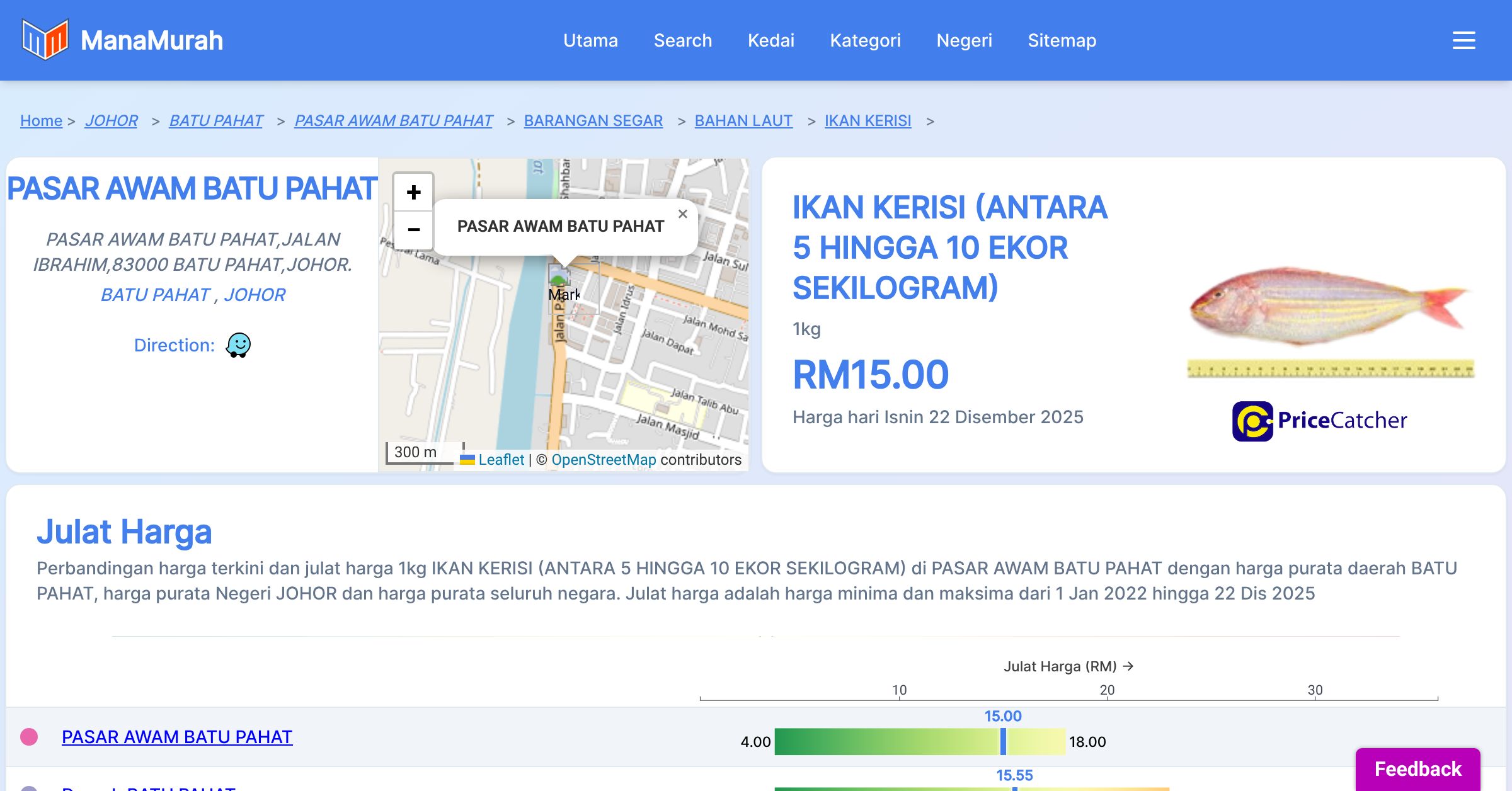Open the Sitemap menu link
Image resolution: width=1512 pixels, height=791 pixels.
point(1062,40)
